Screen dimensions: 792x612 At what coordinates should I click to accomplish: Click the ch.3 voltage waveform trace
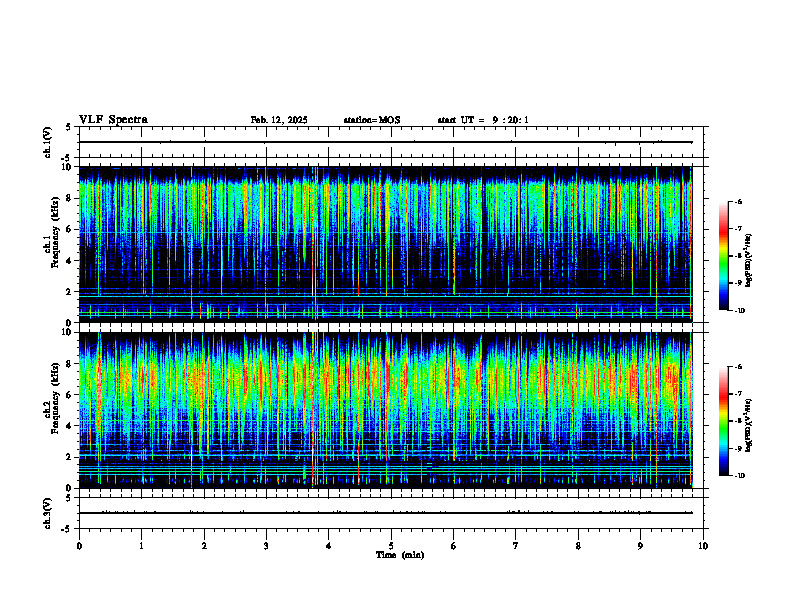[385, 513]
